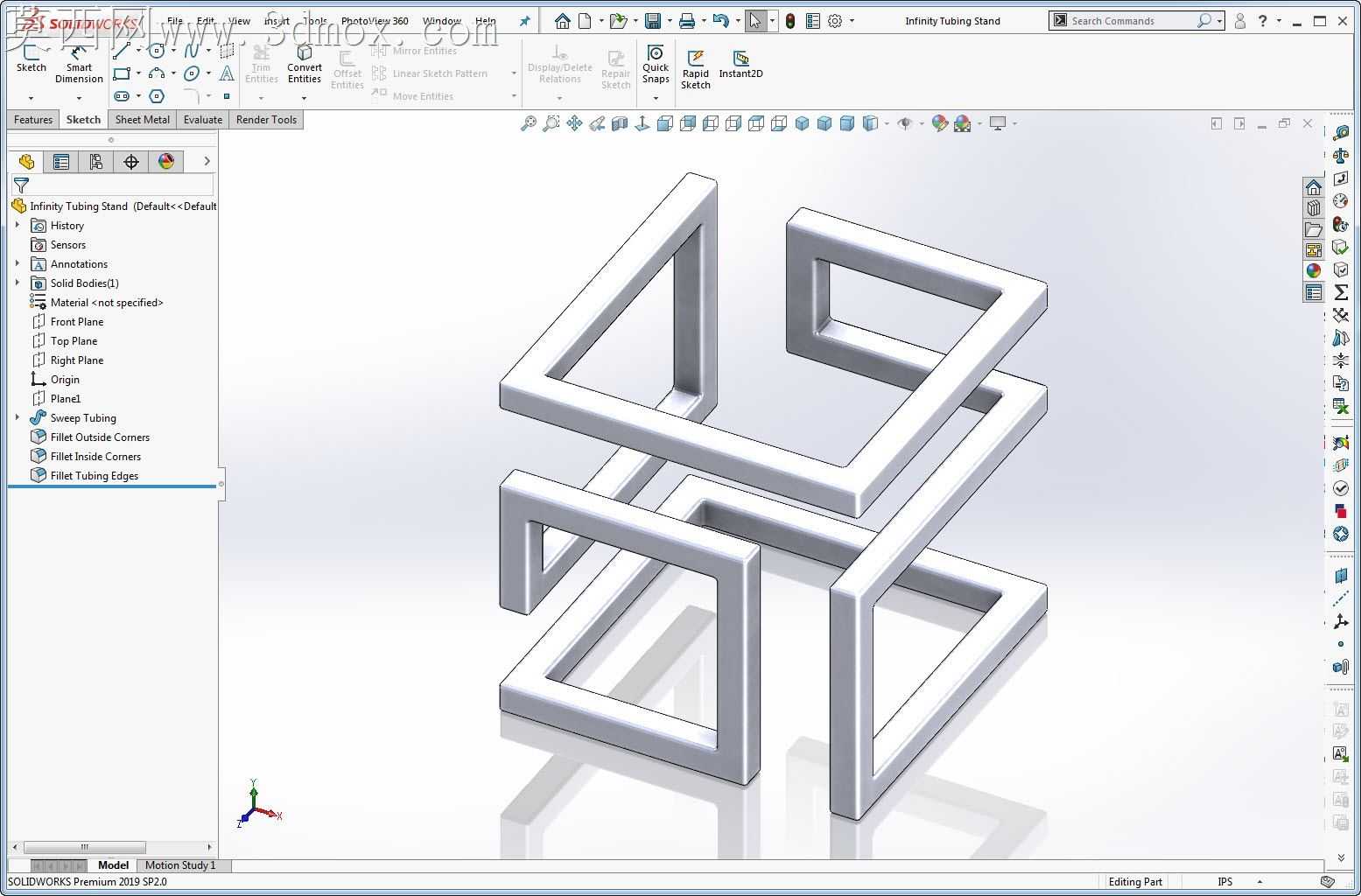
Task: Select the Polygon sketch tool
Action: (157, 96)
